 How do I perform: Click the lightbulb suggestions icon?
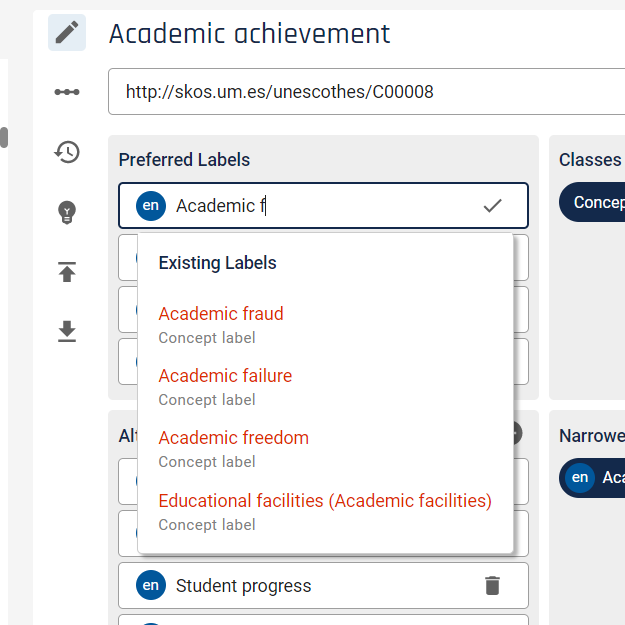coord(67,212)
